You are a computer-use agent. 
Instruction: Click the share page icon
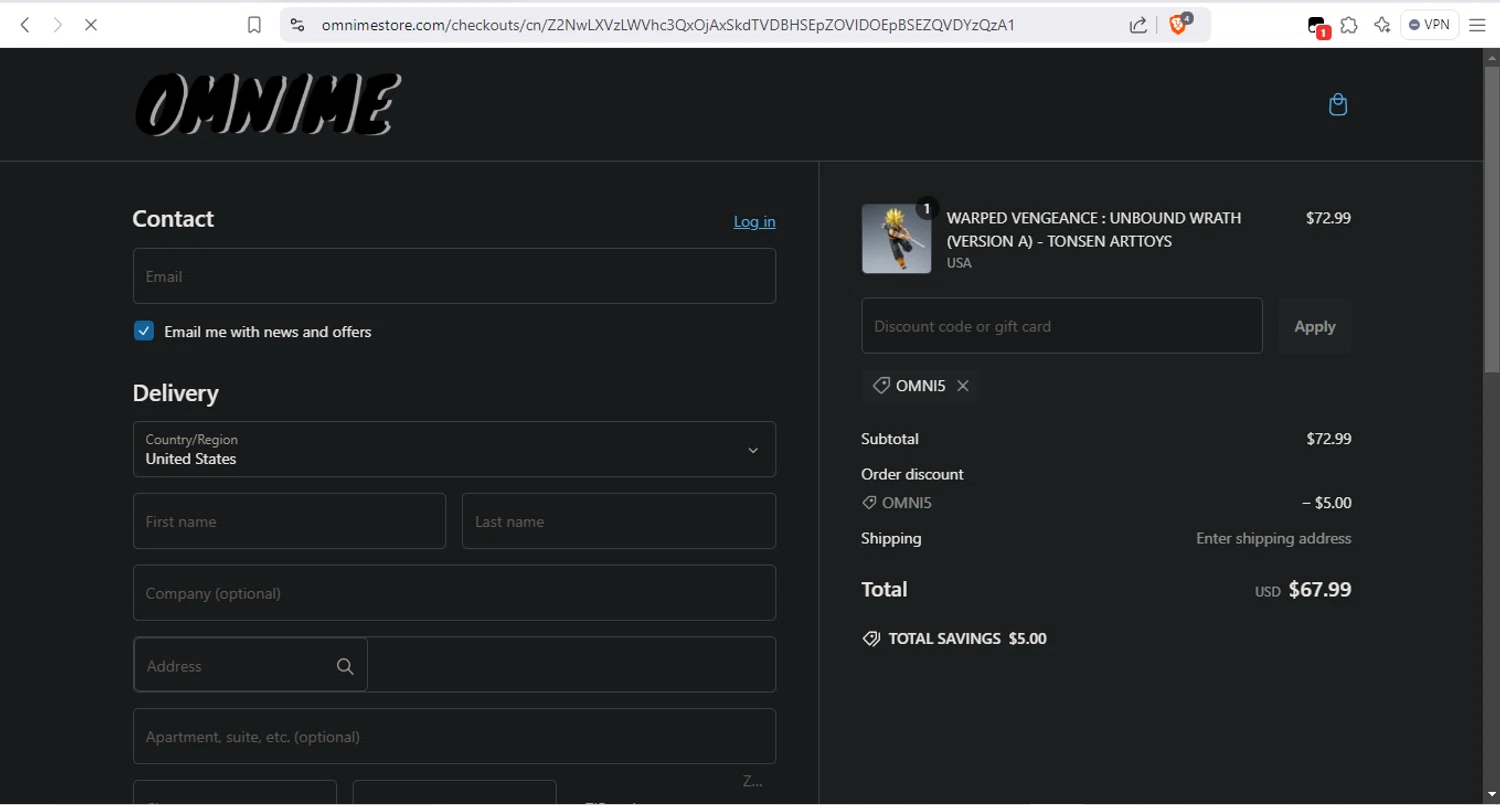pyautogui.click(x=1138, y=25)
